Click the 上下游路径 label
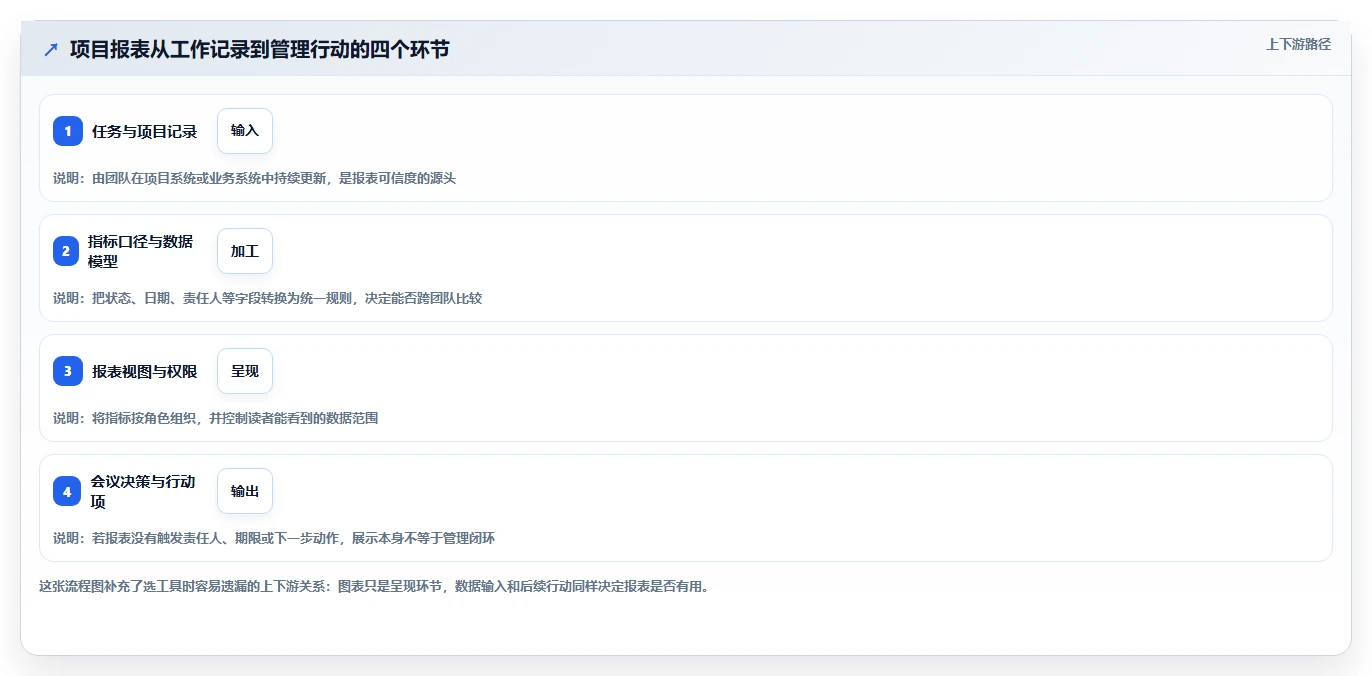Viewport: 1372px width, 676px height. pyautogui.click(x=1298, y=44)
